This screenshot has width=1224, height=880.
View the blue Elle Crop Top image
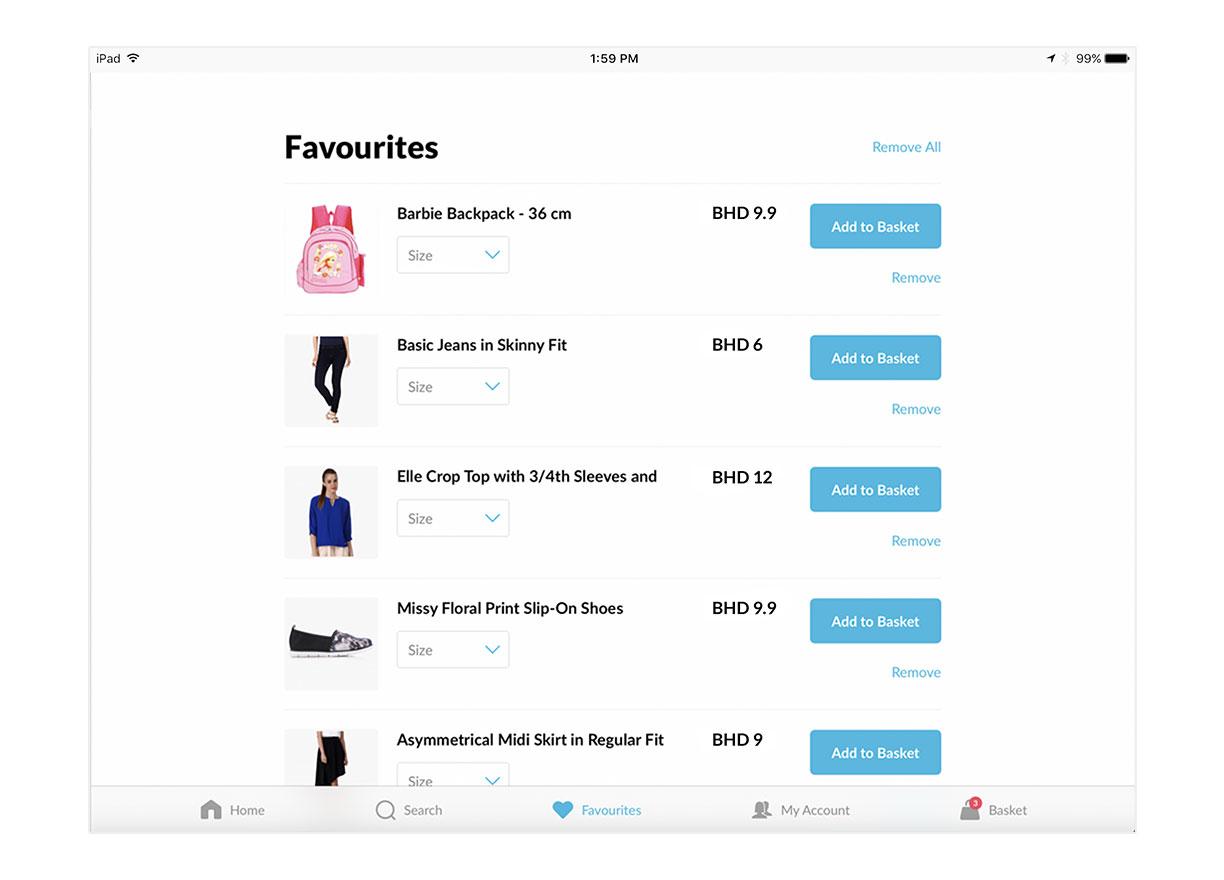(331, 512)
